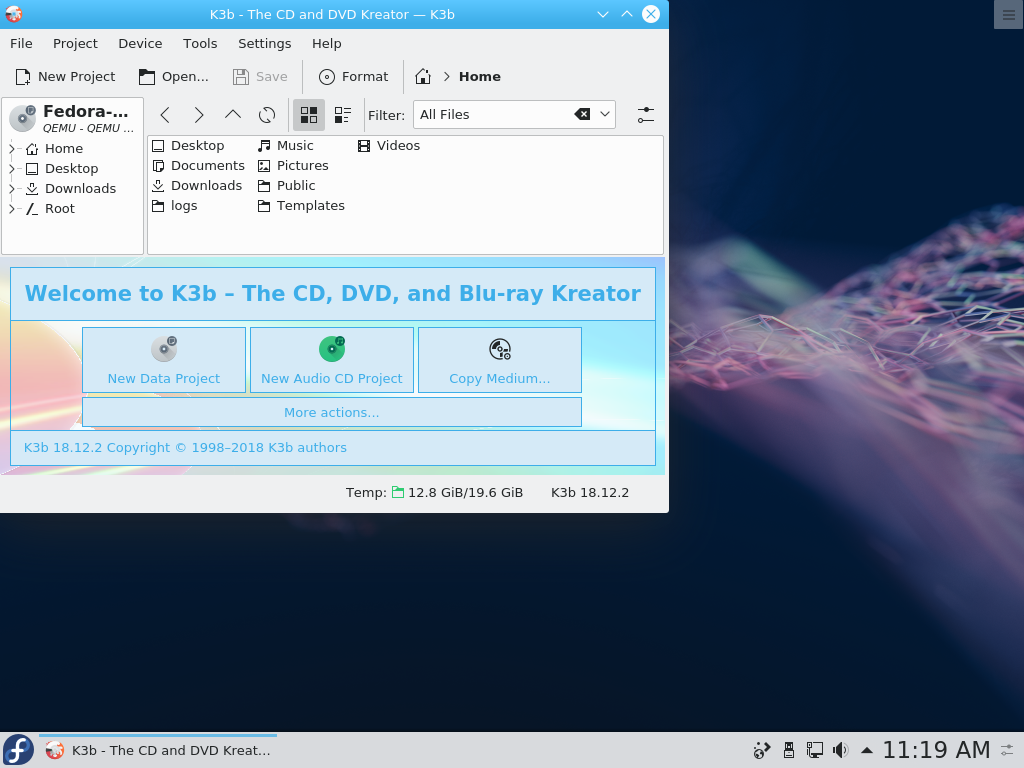The height and width of the screenshot is (768, 1024).
Task: Open the network tray icon
Action: 814,750
